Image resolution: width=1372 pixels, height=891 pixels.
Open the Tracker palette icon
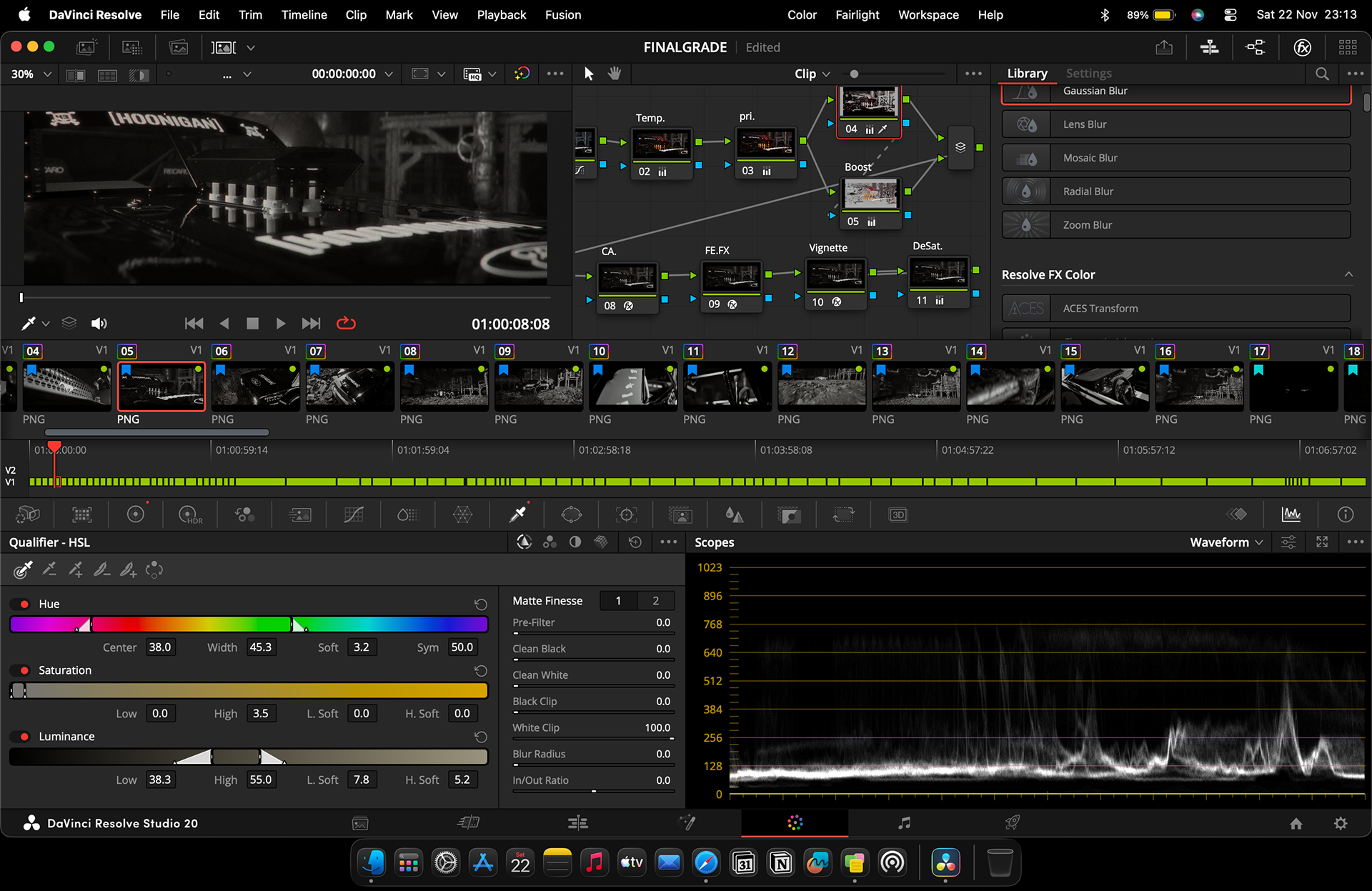click(x=626, y=514)
